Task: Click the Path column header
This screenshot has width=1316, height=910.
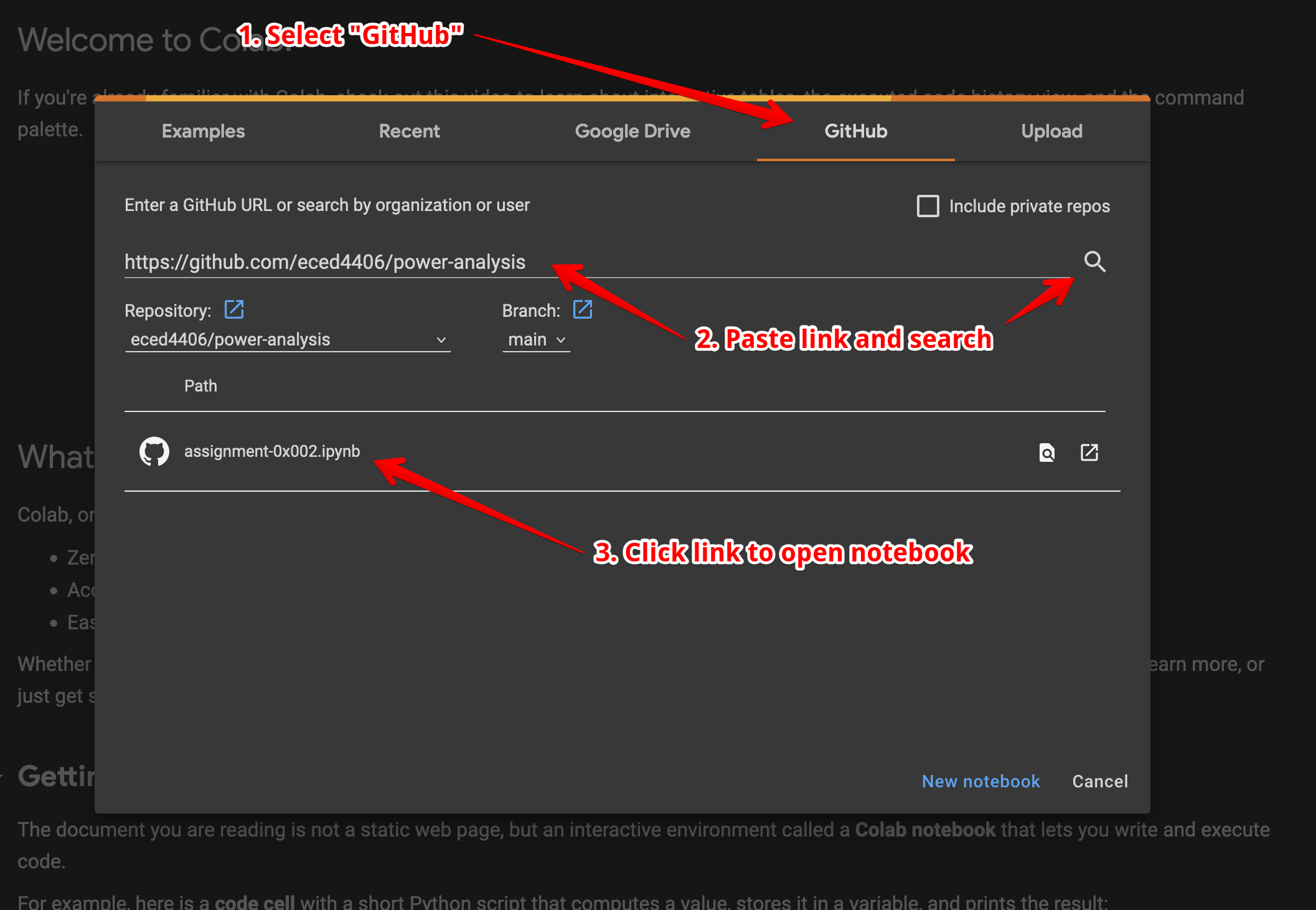Action: pyautogui.click(x=200, y=386)
